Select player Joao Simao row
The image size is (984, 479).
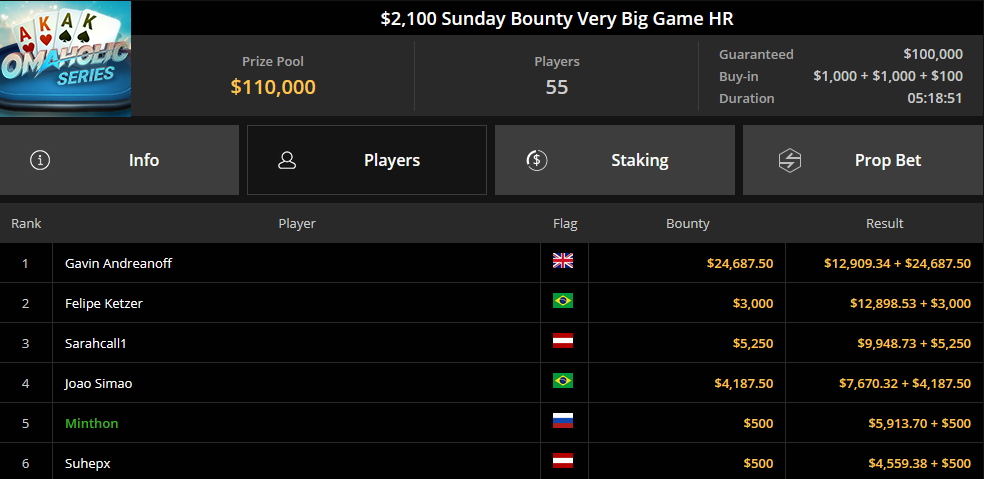pyautogui.click(x=492, y=383)
